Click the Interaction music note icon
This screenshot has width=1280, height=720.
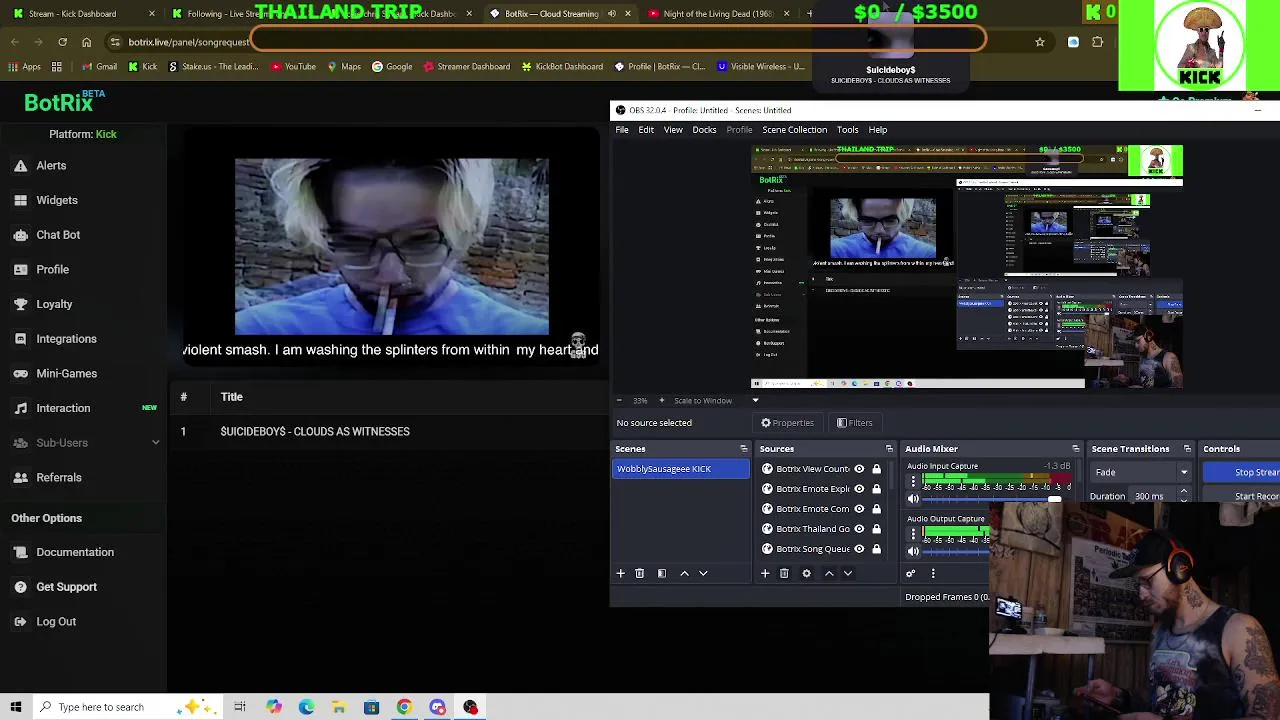(20, 408)
